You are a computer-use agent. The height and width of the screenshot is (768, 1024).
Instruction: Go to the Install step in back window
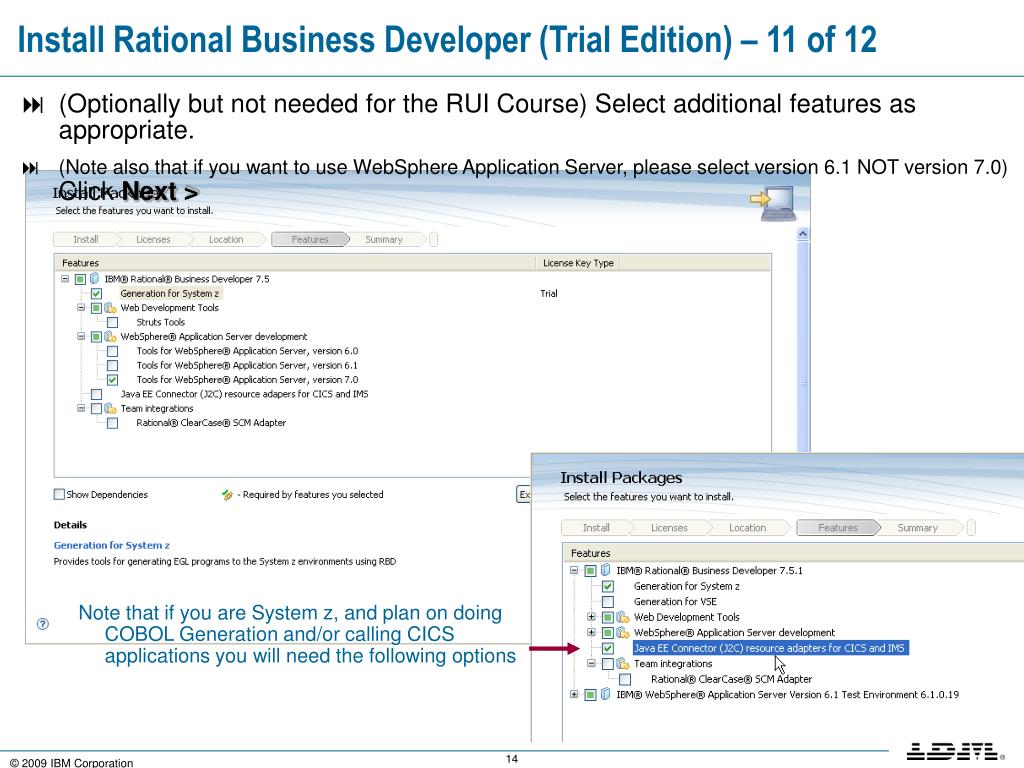(86, 240)
